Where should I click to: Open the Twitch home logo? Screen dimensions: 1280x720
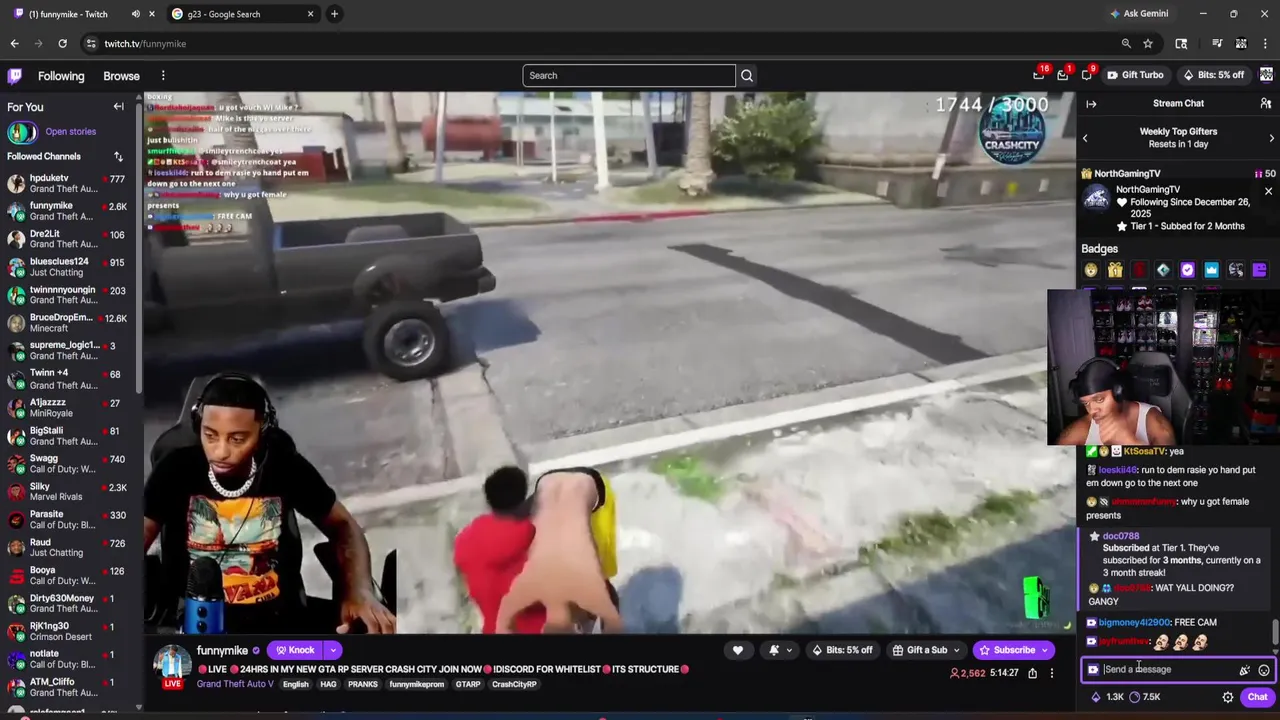(x=15, y=76)
